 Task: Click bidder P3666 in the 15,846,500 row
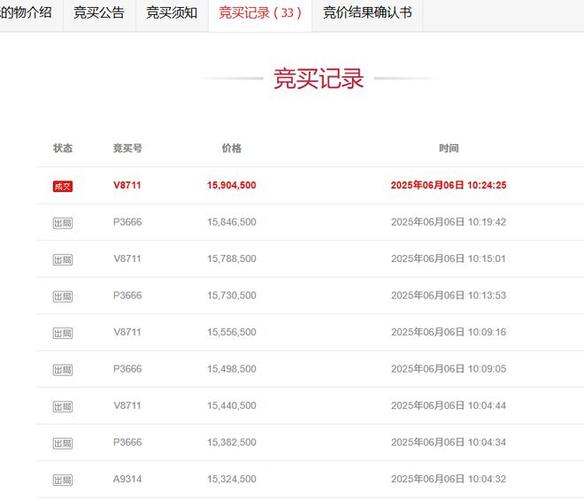127,222
